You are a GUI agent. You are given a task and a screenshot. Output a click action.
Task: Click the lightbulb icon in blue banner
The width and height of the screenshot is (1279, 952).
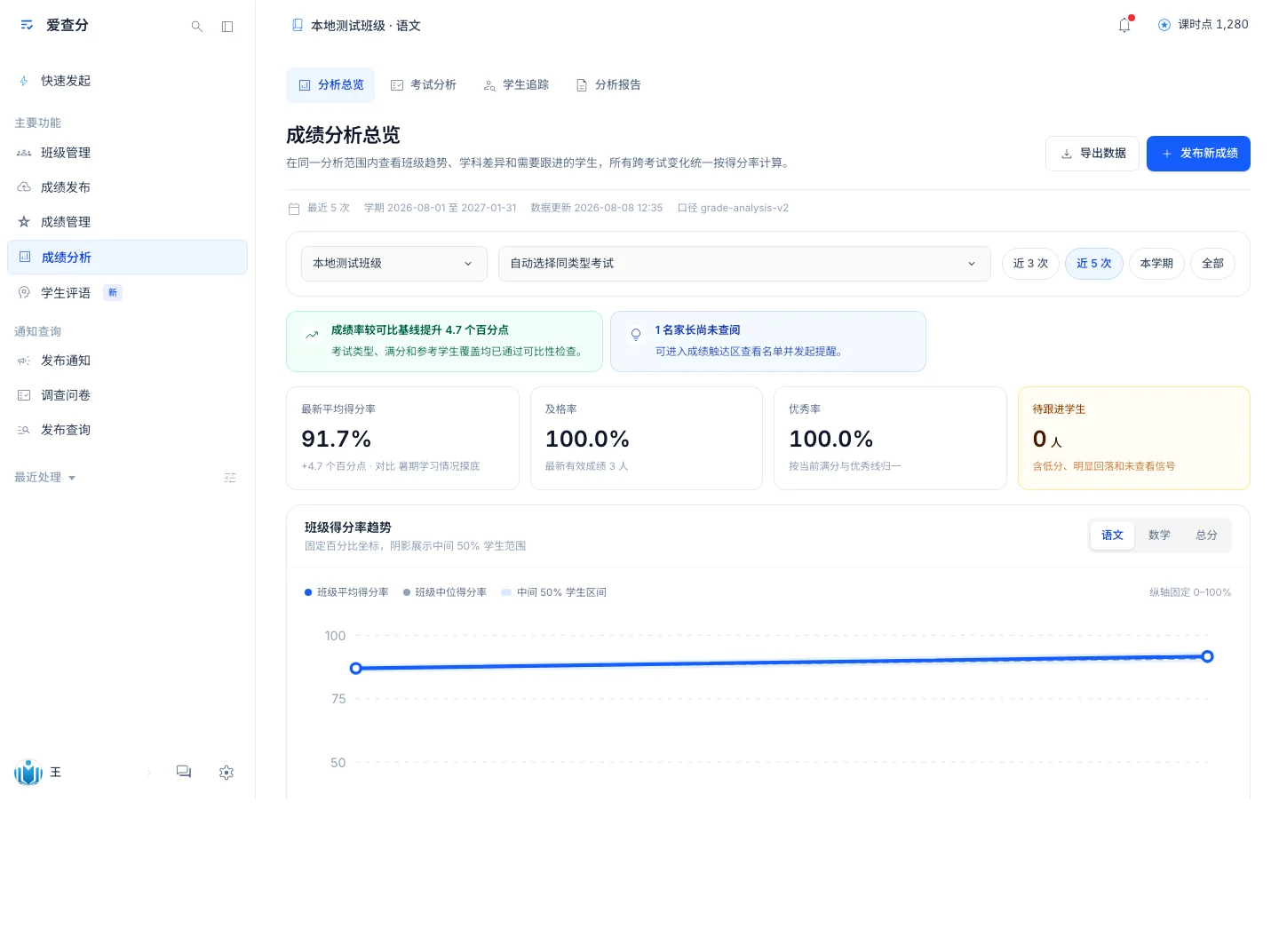[x=636, y=335]
